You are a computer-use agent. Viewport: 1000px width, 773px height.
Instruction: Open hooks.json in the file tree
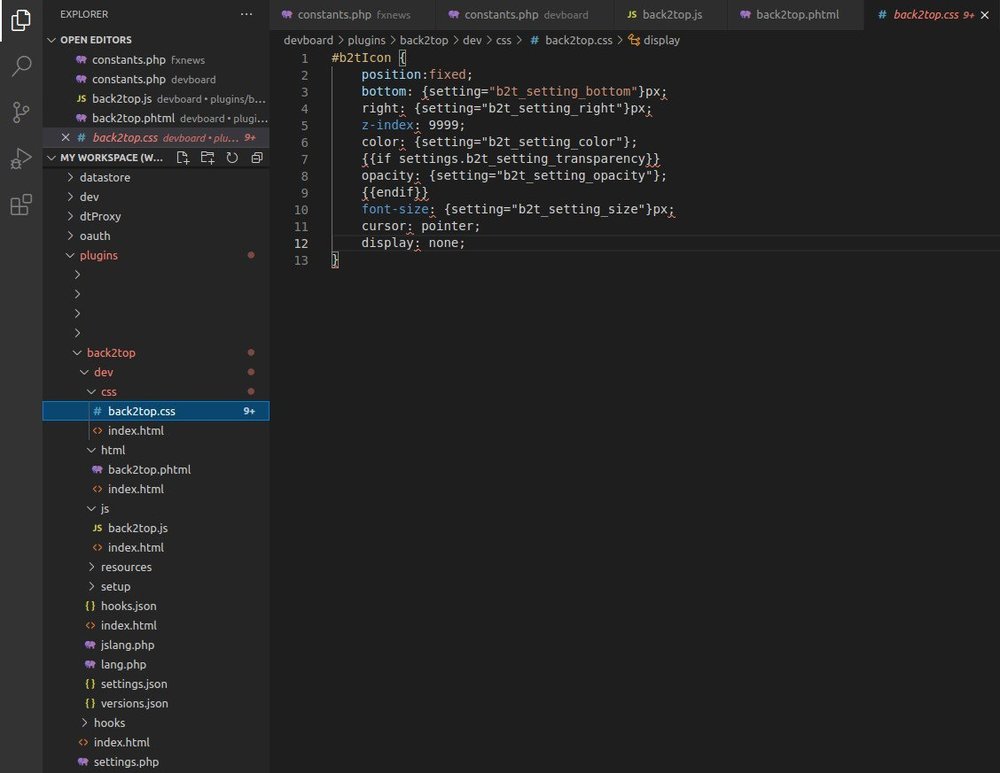(x=128, y=606)
